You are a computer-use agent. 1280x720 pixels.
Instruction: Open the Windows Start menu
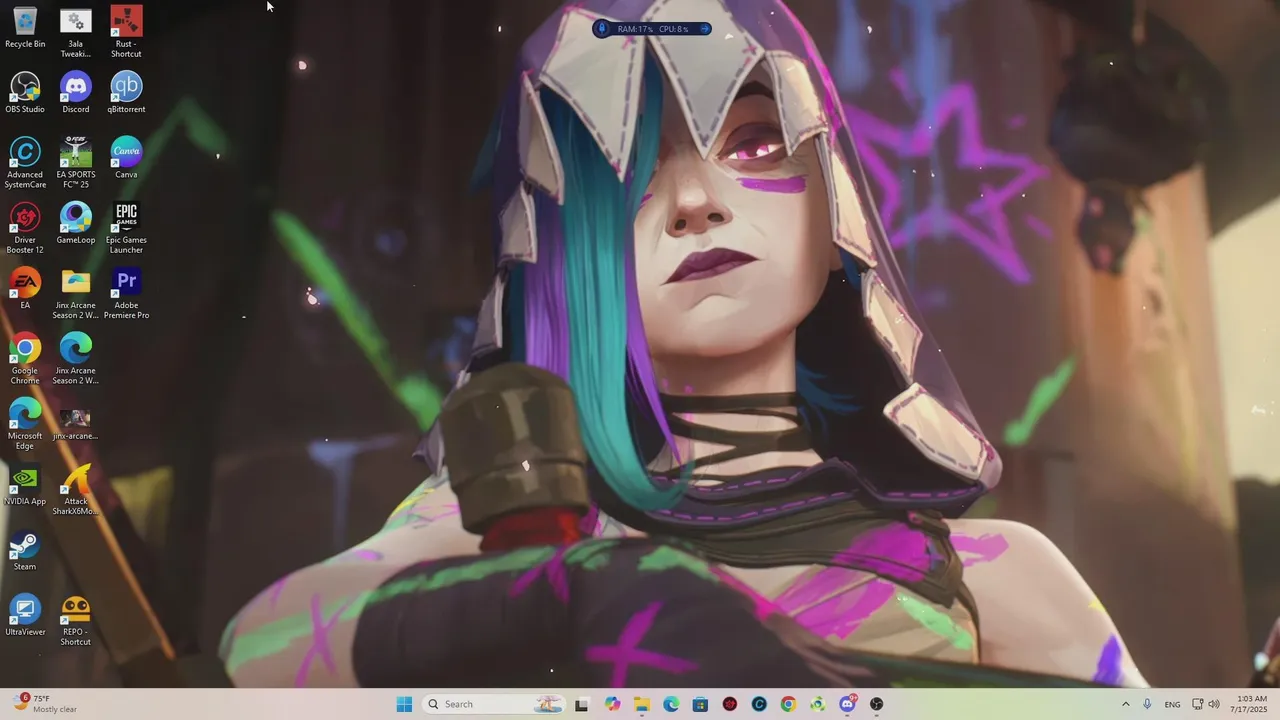404,704
